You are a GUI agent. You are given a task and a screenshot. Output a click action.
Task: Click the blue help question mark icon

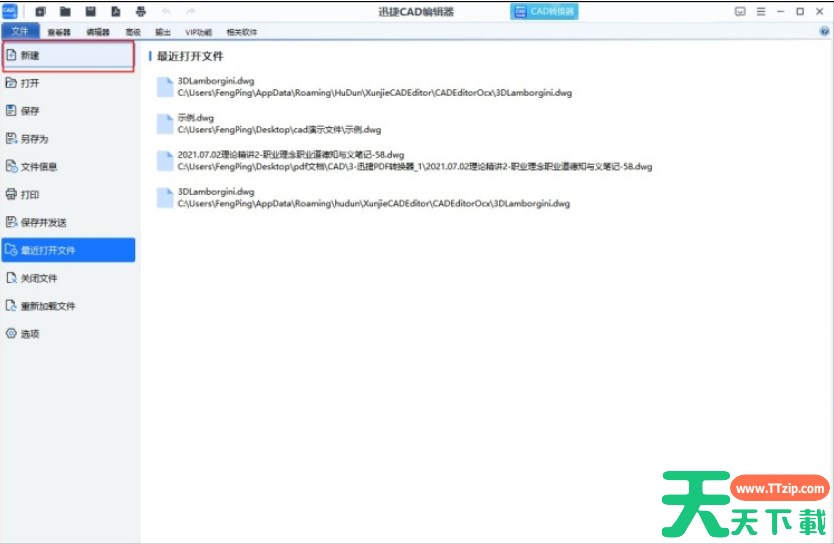[x=824, y=31]
